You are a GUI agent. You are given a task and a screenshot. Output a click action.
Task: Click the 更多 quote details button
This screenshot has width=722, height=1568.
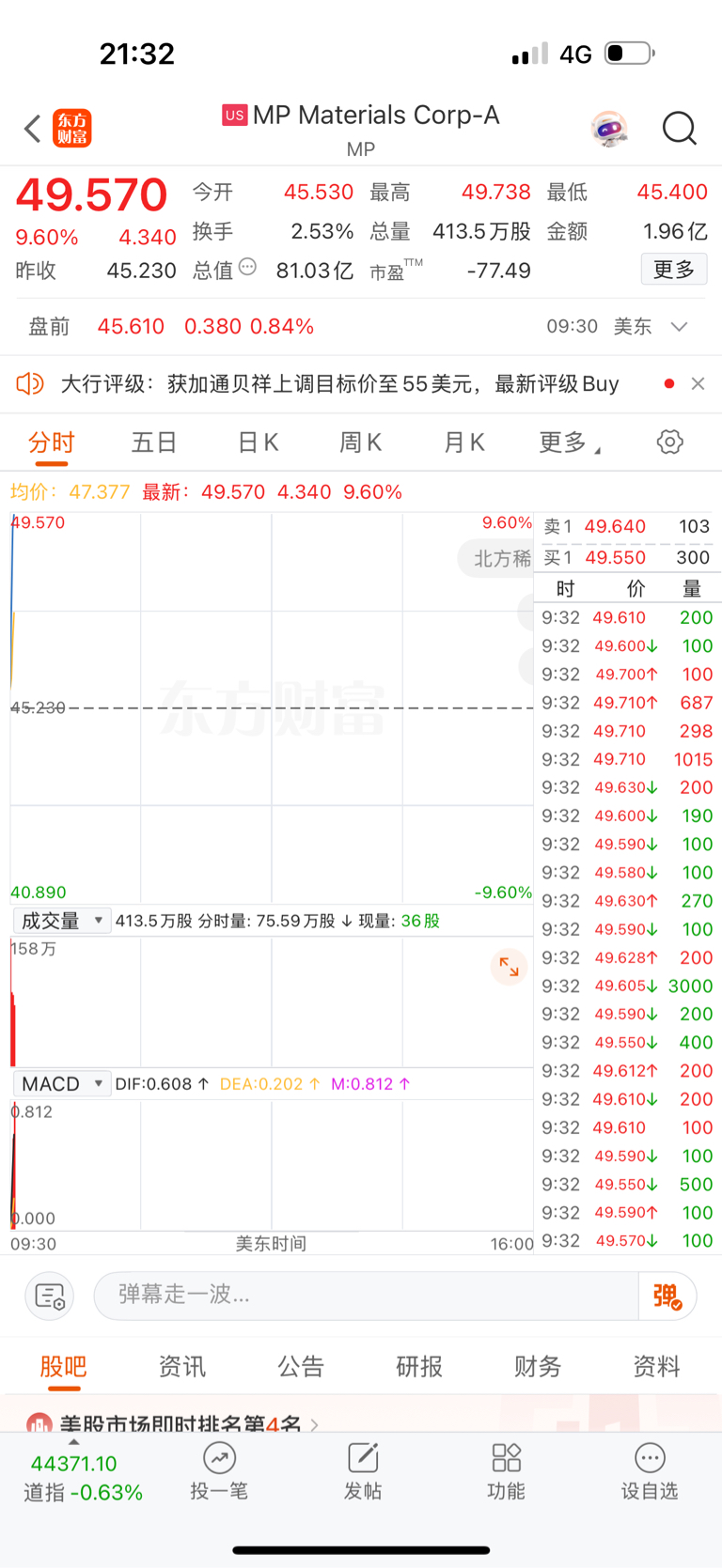[674, 270]
